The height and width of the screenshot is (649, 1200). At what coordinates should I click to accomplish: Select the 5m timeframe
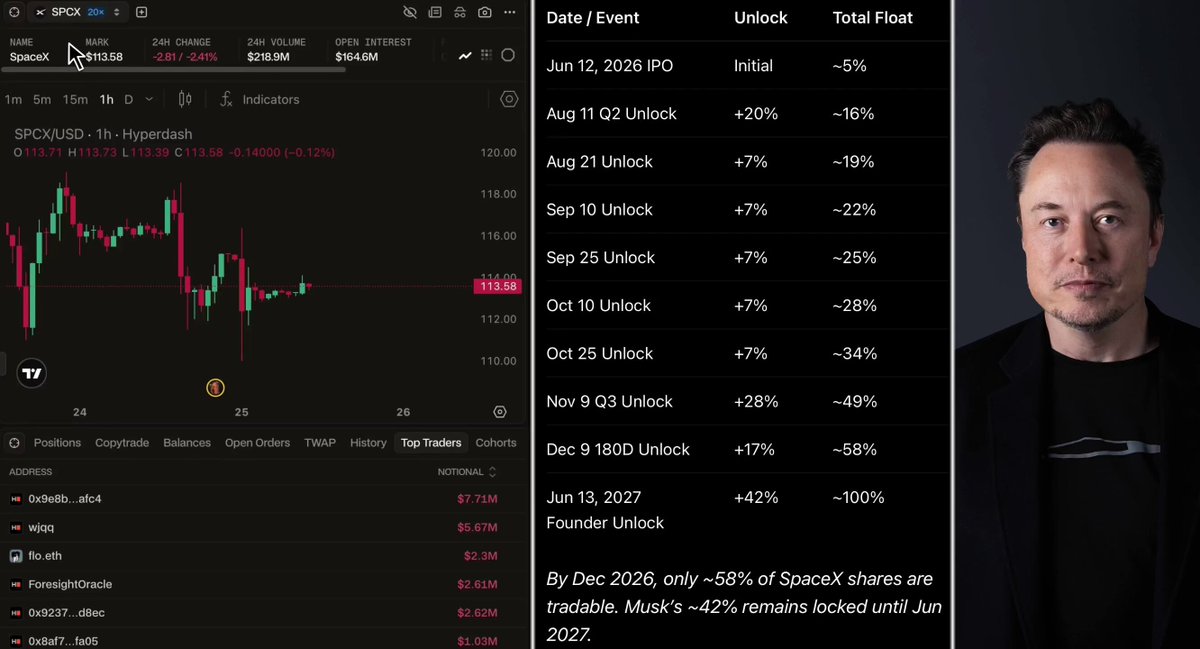pyautogui.click(x=42, y=99)
